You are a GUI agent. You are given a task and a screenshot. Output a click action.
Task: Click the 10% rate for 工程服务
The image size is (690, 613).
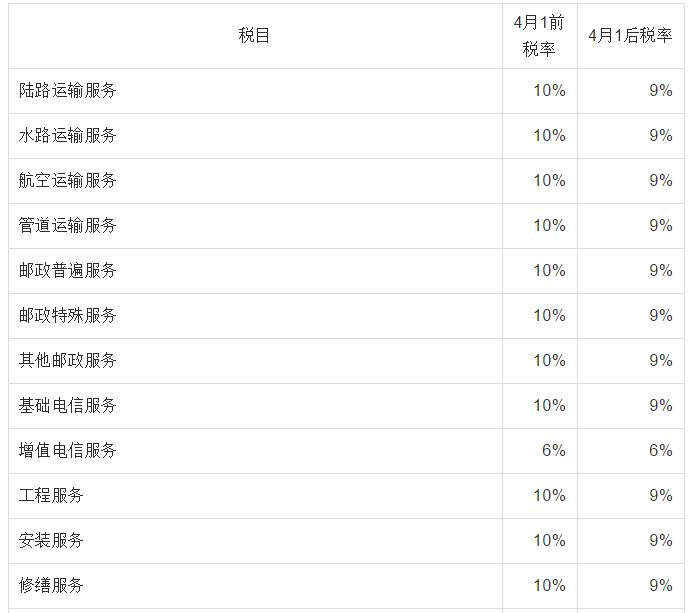coord(549,496)
